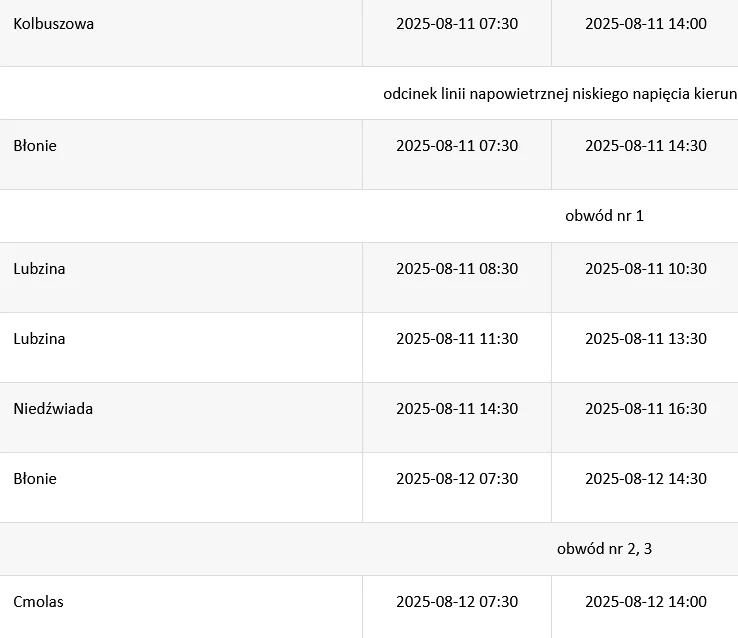Click the Kolbuszowa location cell

coord(54,24)
